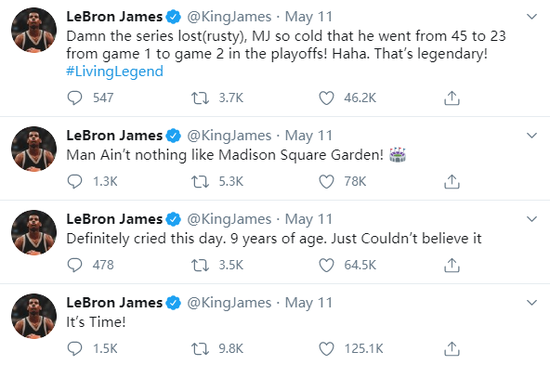The height and width of the screenshot is (365, 550).
Task: Expand the options caret on "It's Time!" tweet
Action: pos(532,303)
